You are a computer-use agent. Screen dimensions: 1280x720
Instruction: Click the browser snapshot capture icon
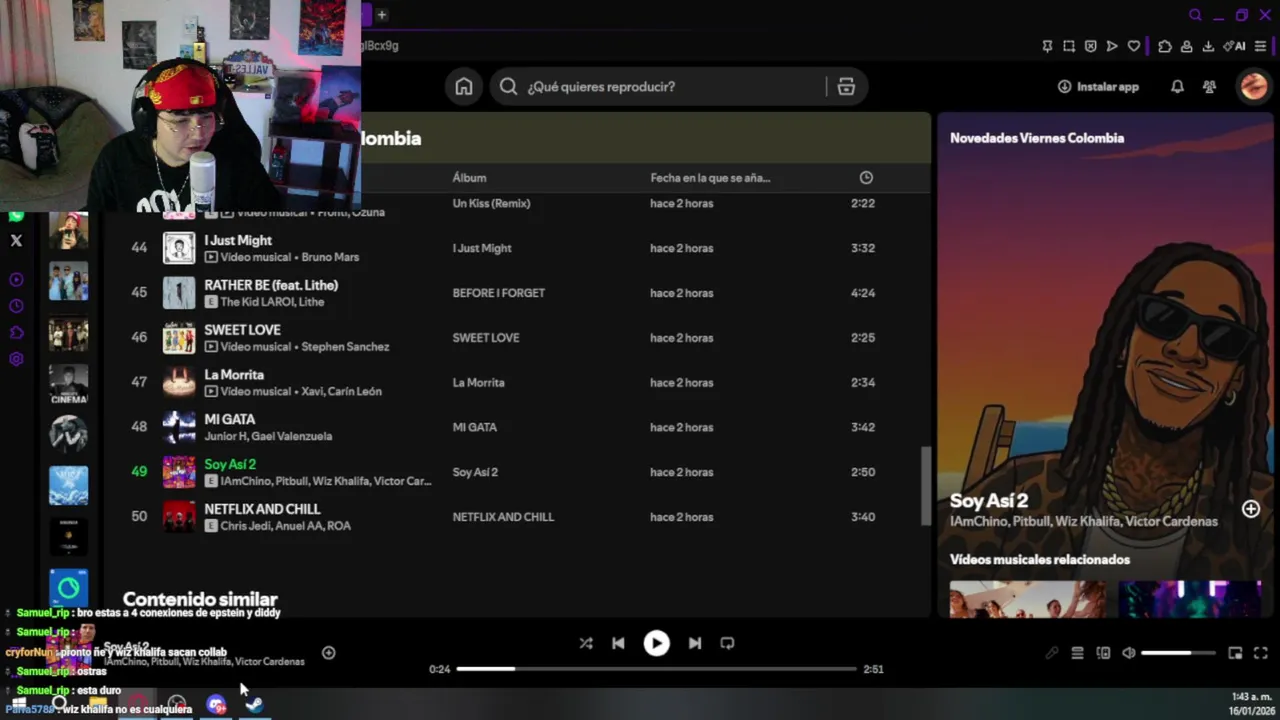click(1069, 46)
